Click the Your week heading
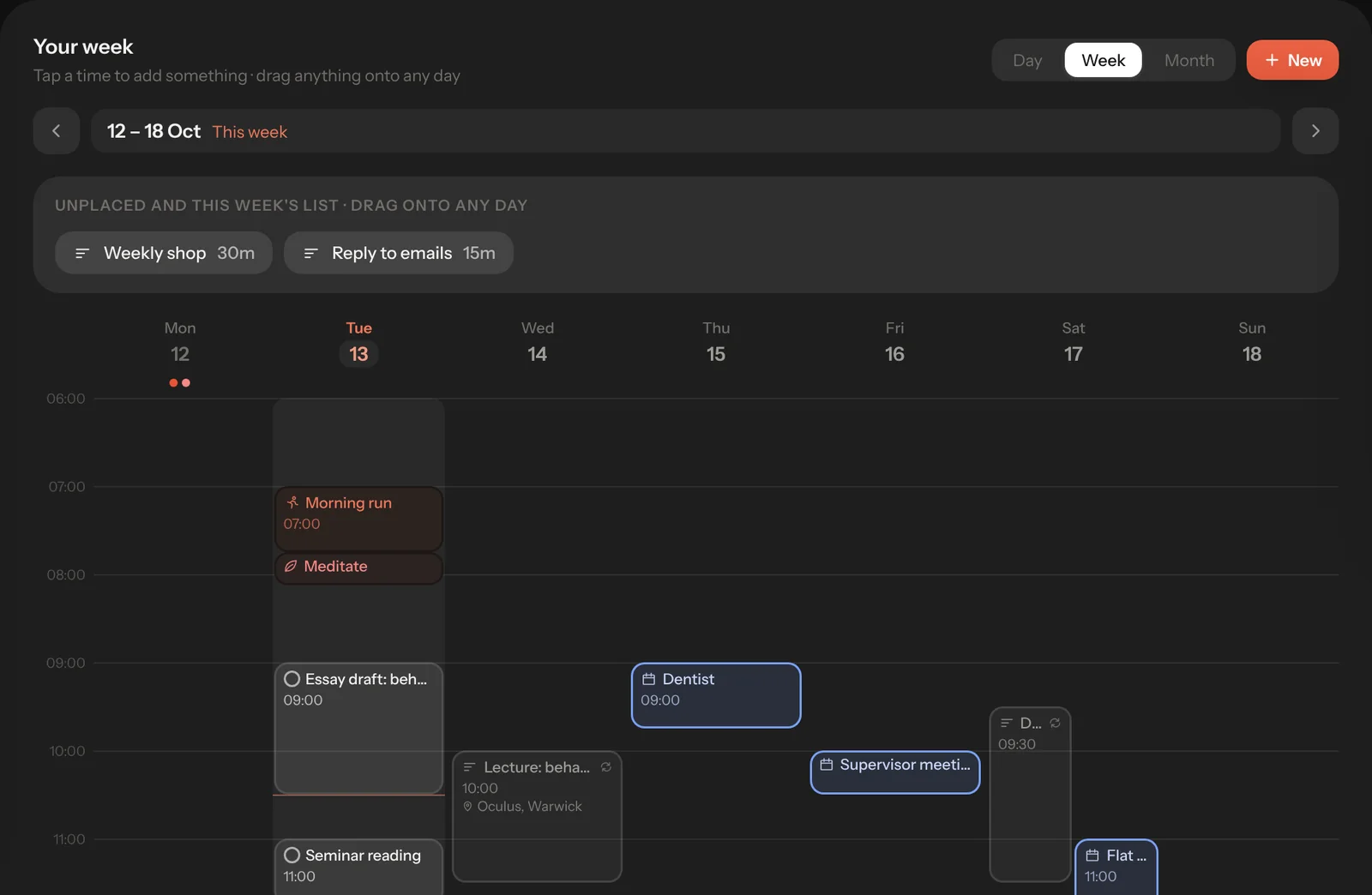The width and height of the screenshot is (1372, 895). coord(83,46)
